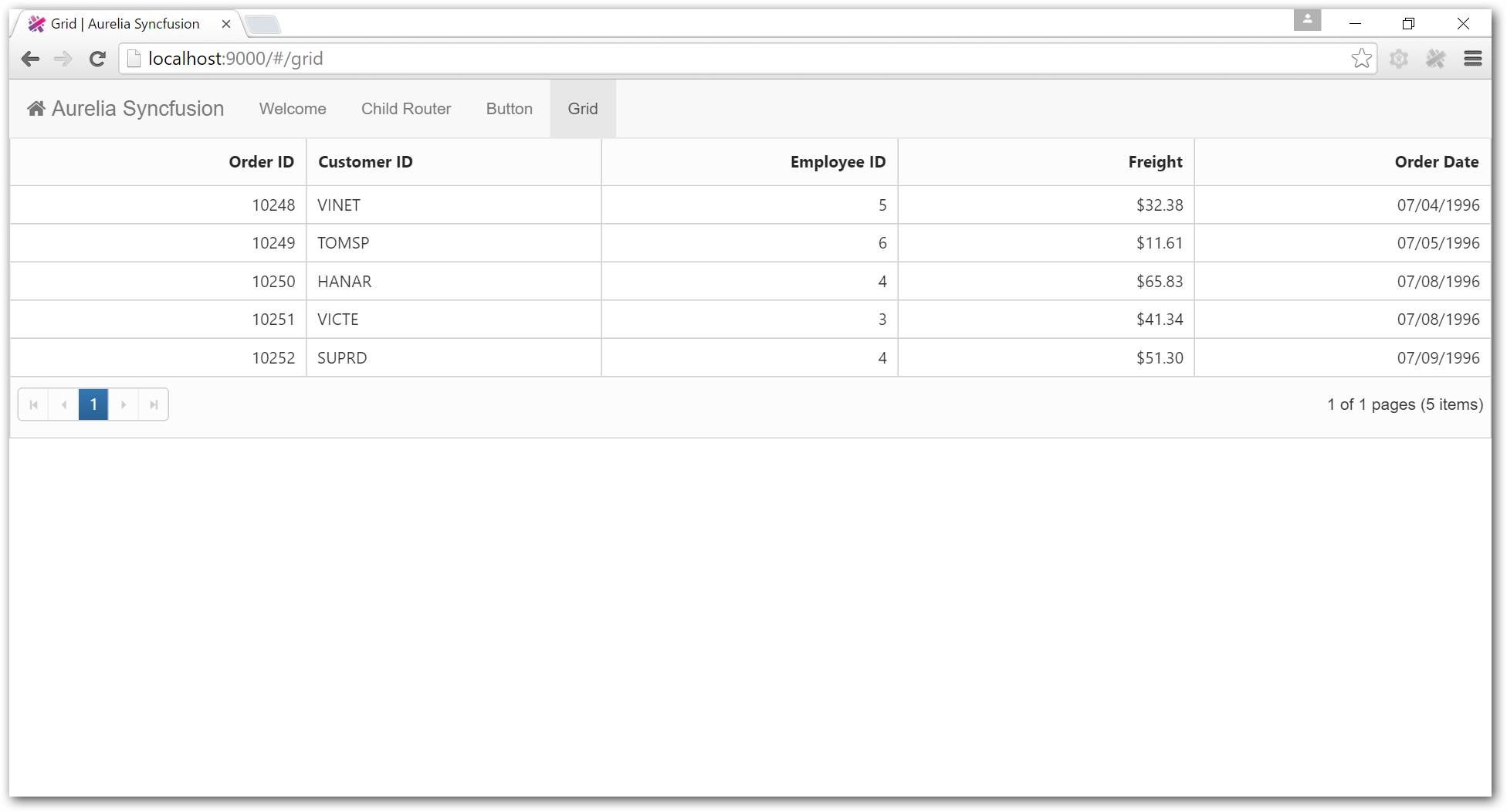Image resolution: width=1507 pixels, height=812 pixels.
Task: Go to next page in pager
Action: pos(124,404)
